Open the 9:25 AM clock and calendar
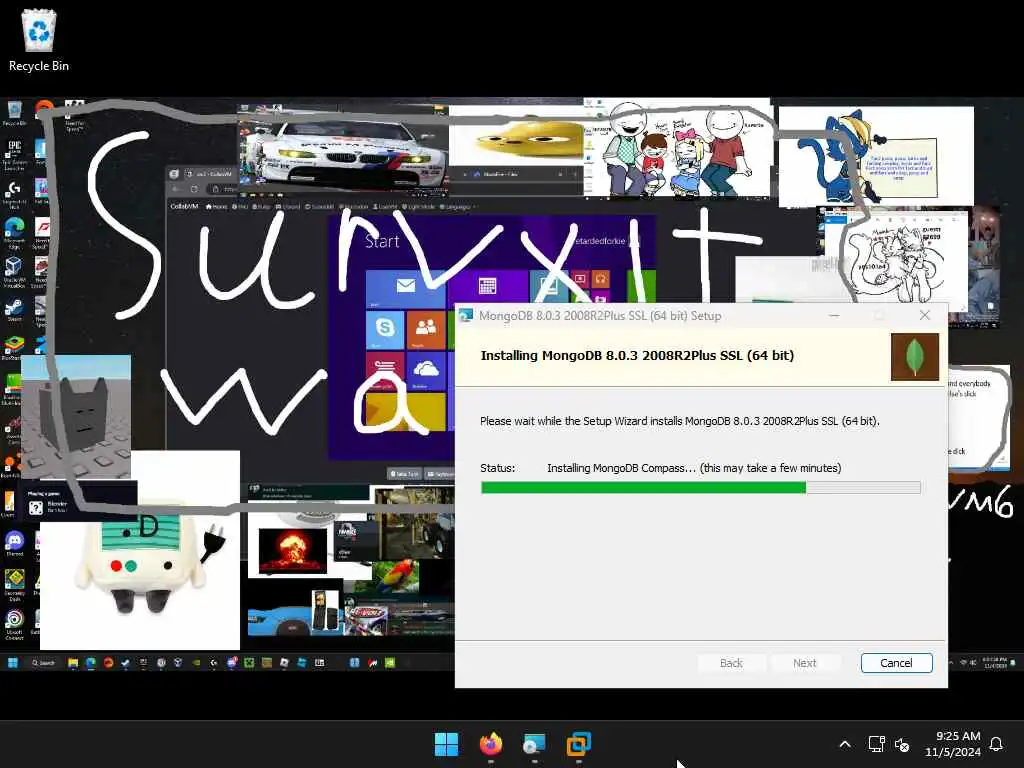 click(953, 744)
